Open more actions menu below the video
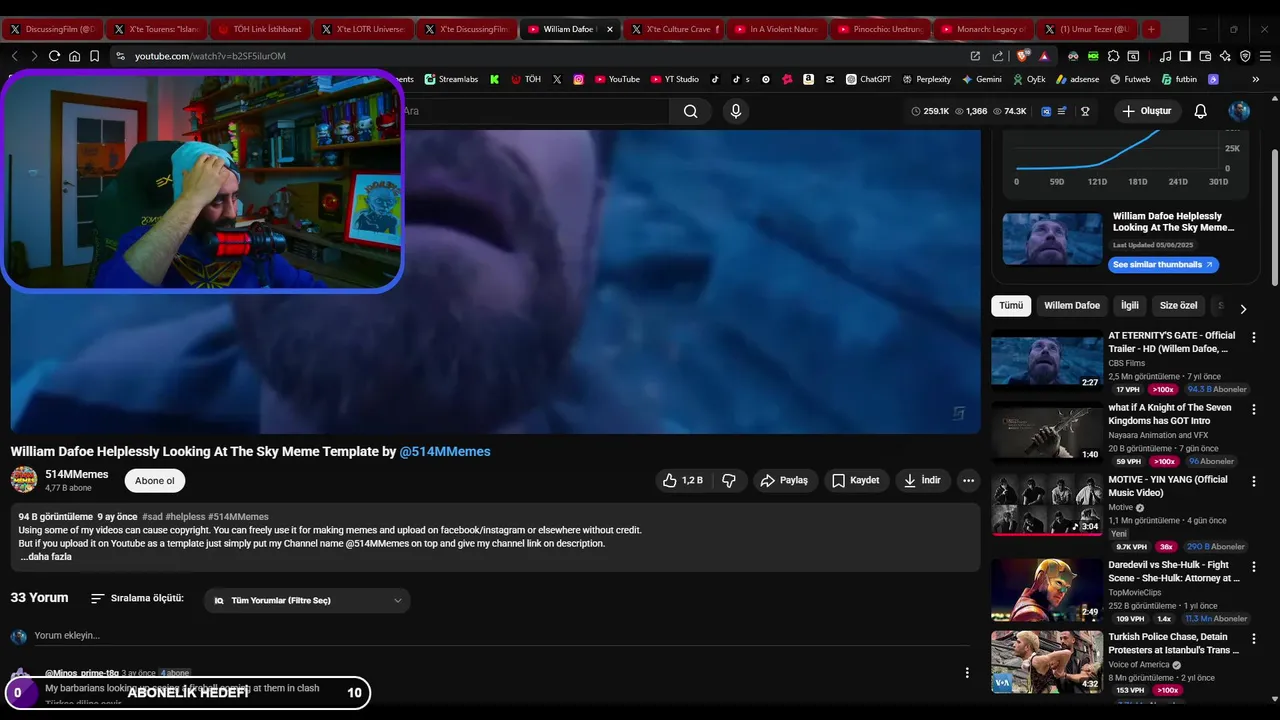The height and width of the screenshot is (720, 1280). 968,480
